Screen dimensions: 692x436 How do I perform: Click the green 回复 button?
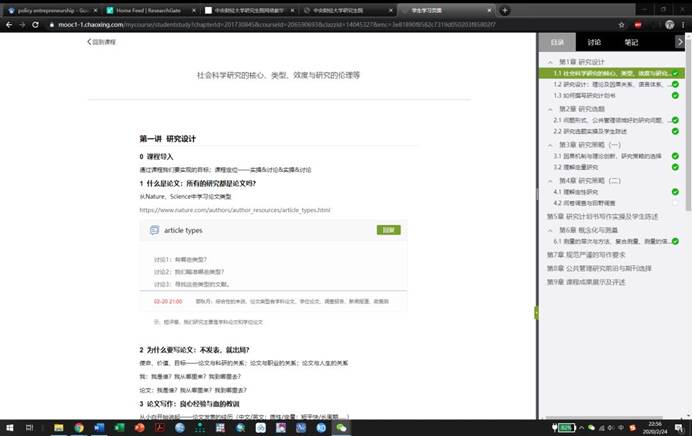click(x=388, y=230)
